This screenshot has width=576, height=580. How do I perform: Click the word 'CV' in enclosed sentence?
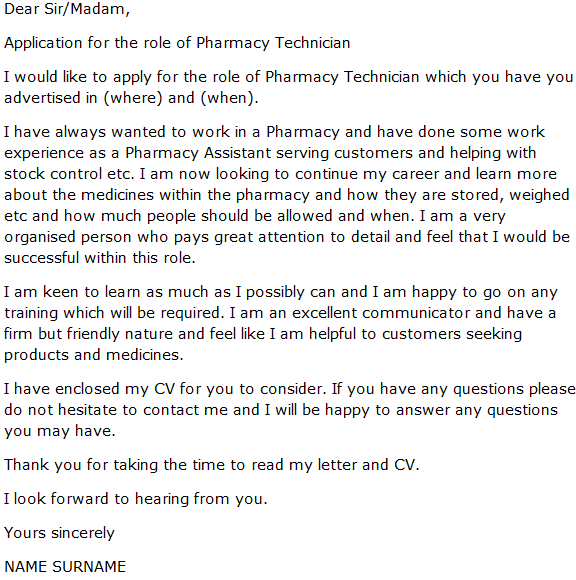164,390
